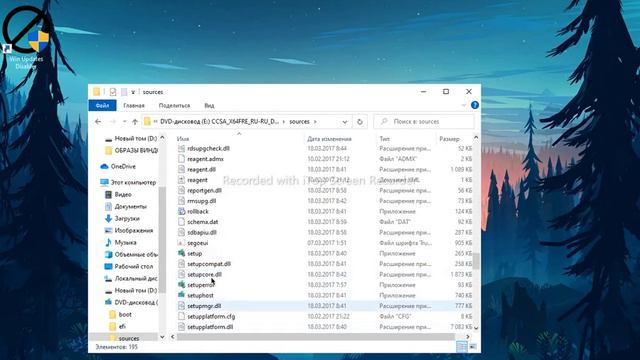Select setuperror application icon

pos(182,285)
